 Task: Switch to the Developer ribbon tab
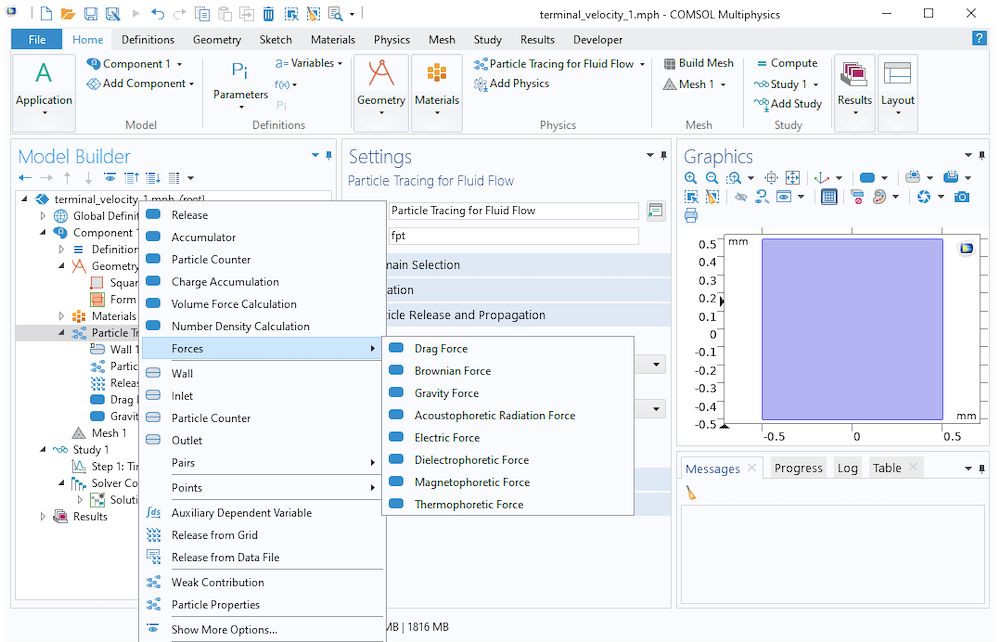(598, 40)
